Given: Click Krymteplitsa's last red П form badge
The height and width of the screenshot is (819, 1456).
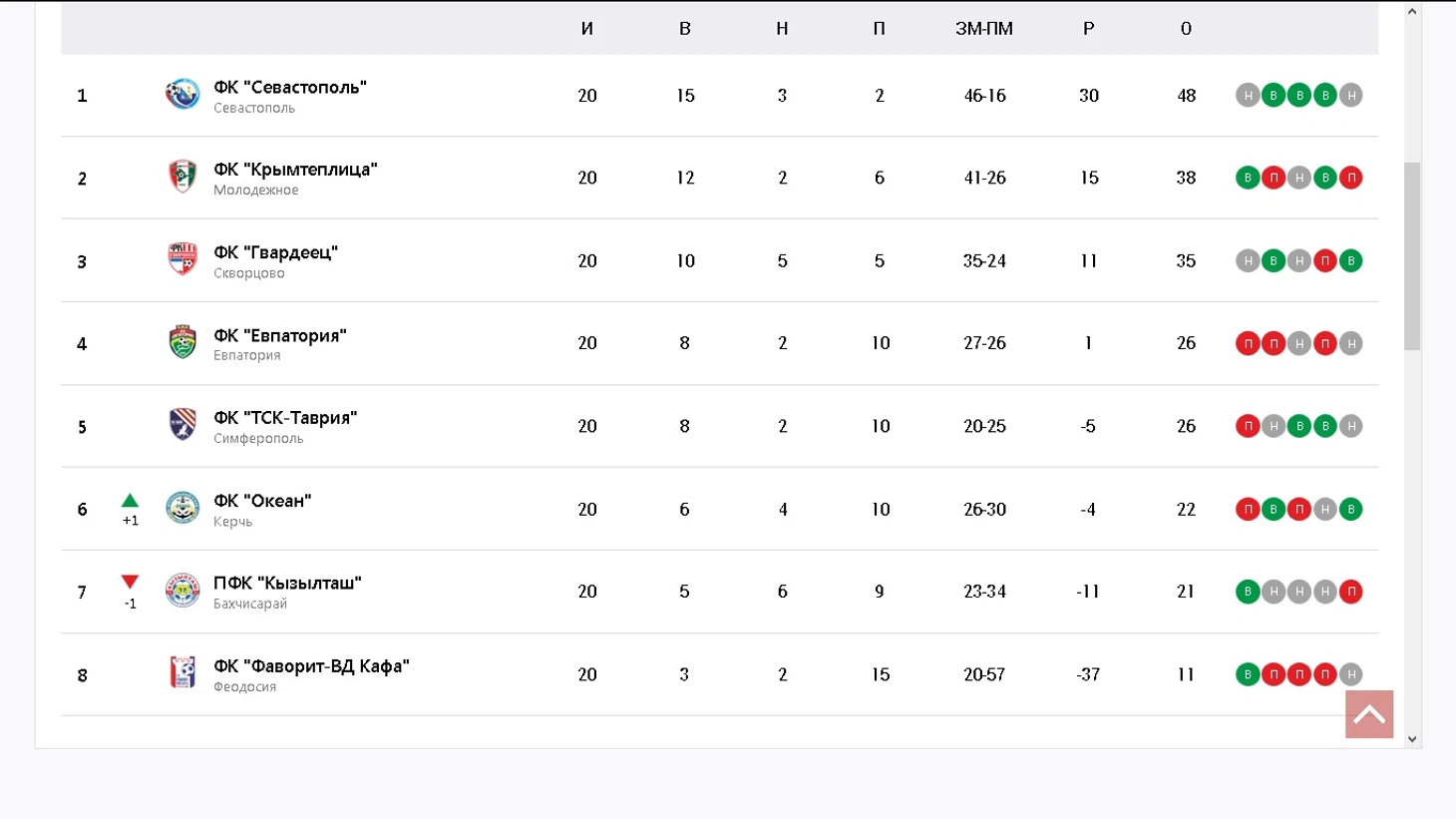Looking at the screenshot, I should [1351, 178].
